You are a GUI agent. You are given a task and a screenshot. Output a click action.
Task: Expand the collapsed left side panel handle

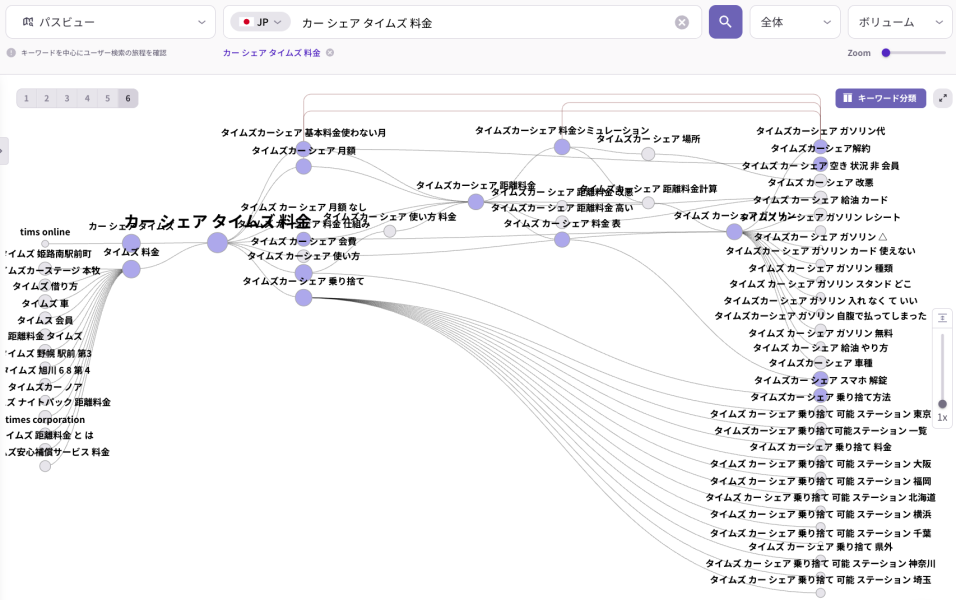pos(4,151)
